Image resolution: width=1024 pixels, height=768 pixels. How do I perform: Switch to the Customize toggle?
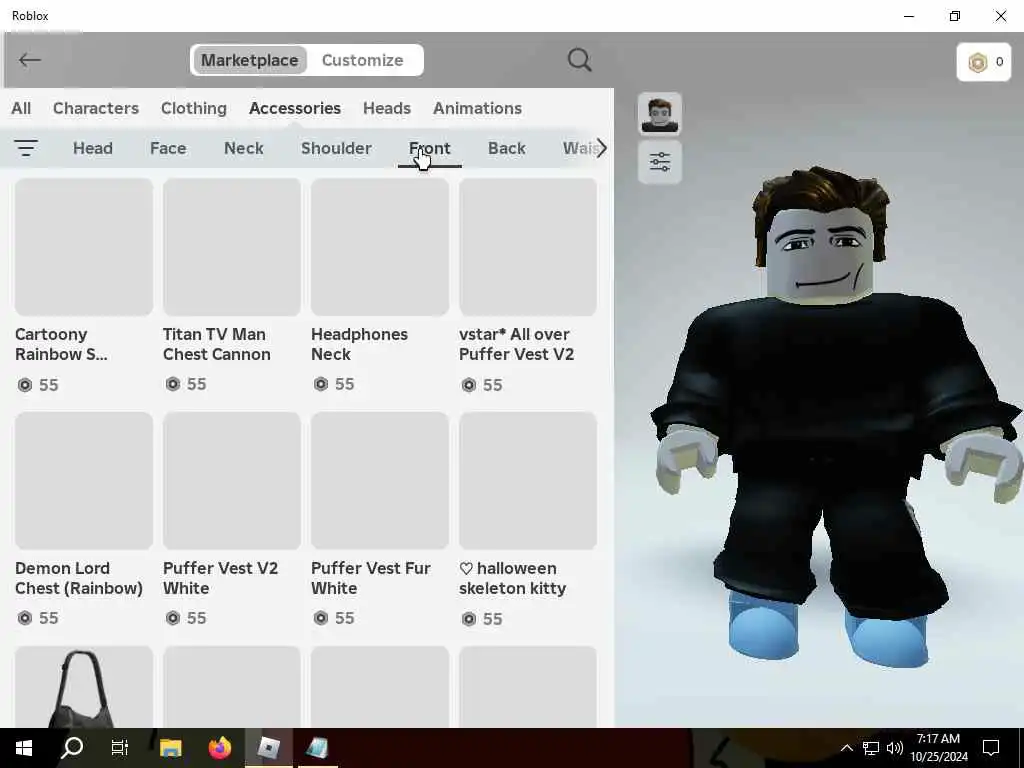(x=362, y=60)
